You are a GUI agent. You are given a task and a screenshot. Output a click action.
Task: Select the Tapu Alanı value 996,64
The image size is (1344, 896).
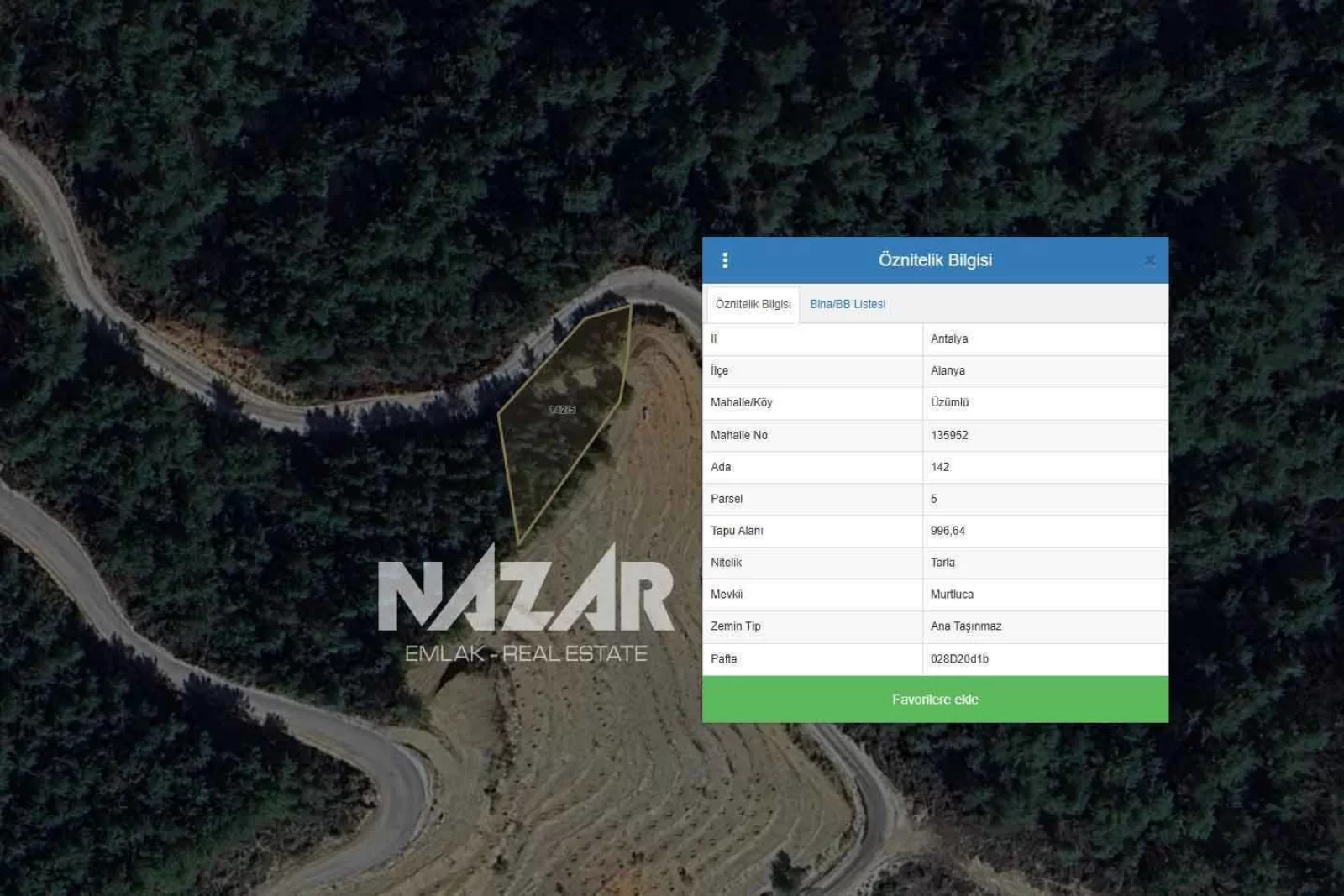948,531
